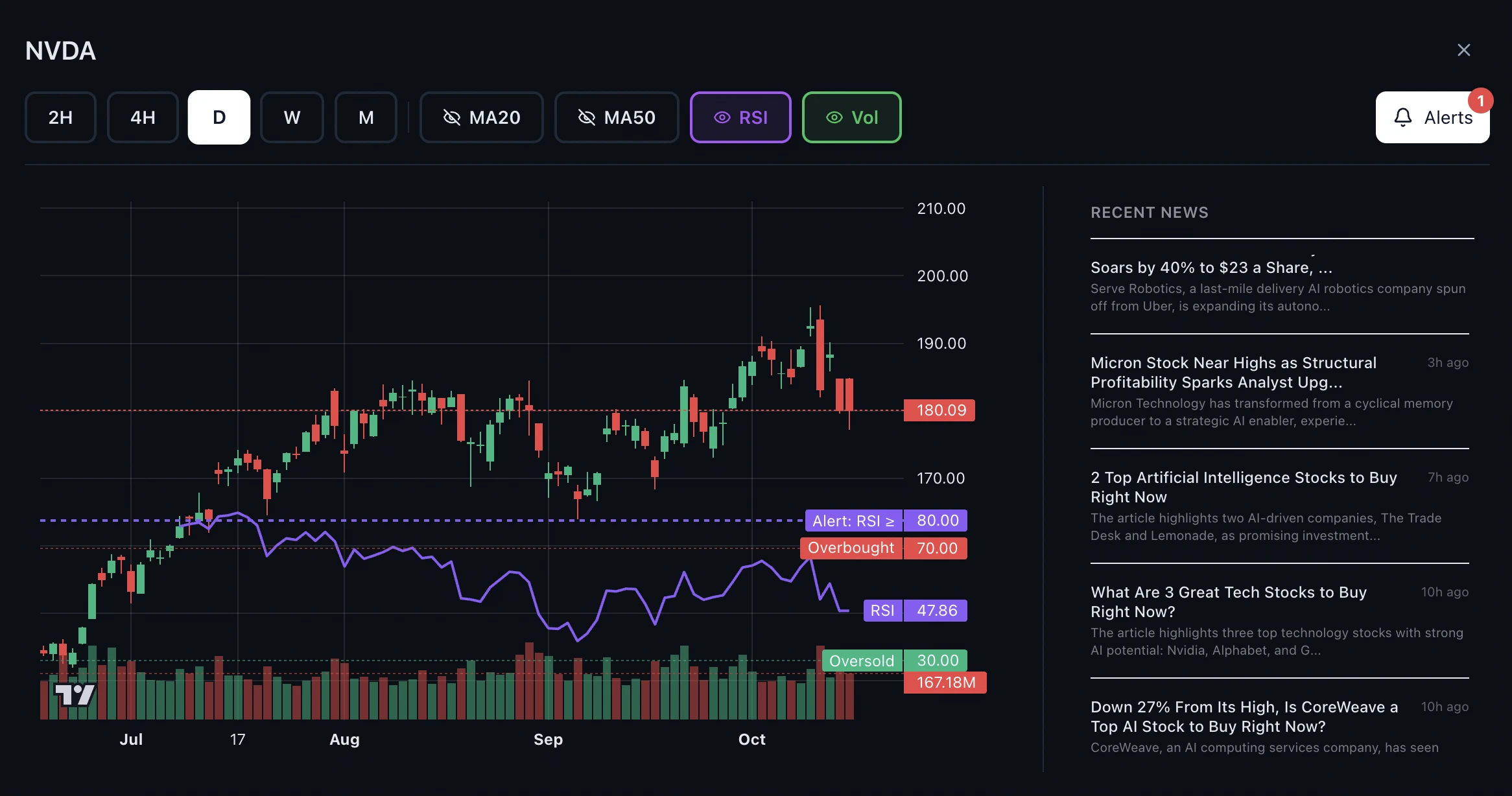Click the 180.09 price label on the axis
This screenshot has height=796, width=1512.
tap(939, 410)
